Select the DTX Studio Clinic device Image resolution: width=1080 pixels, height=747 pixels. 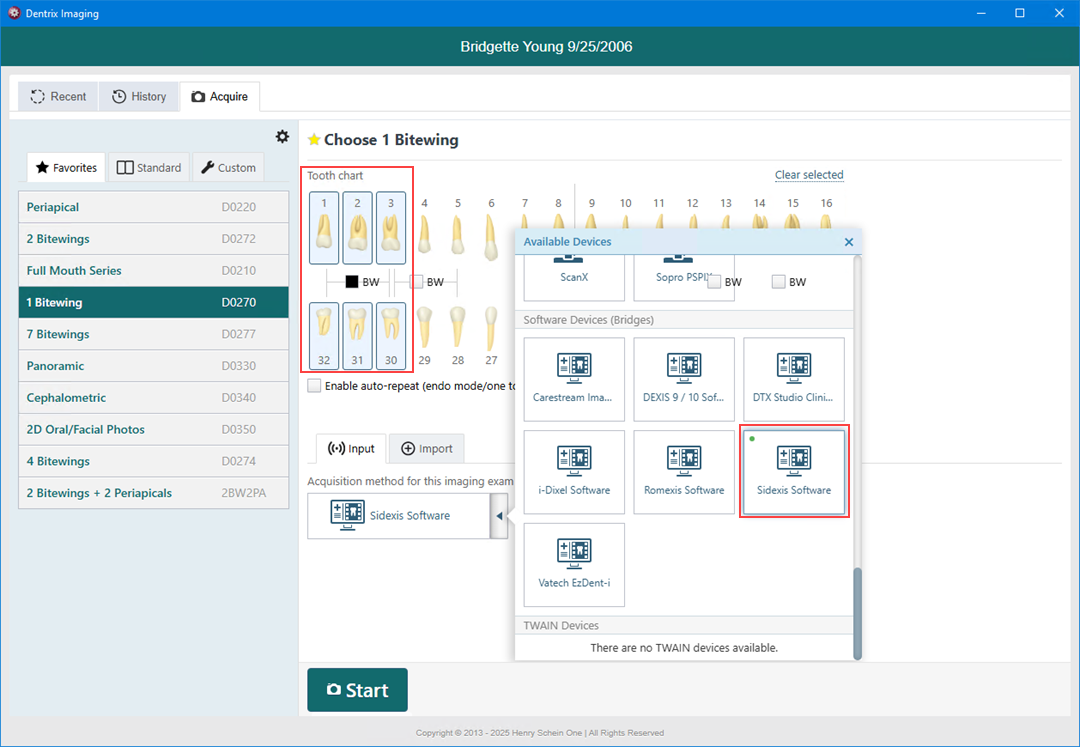tap(793, 377)
